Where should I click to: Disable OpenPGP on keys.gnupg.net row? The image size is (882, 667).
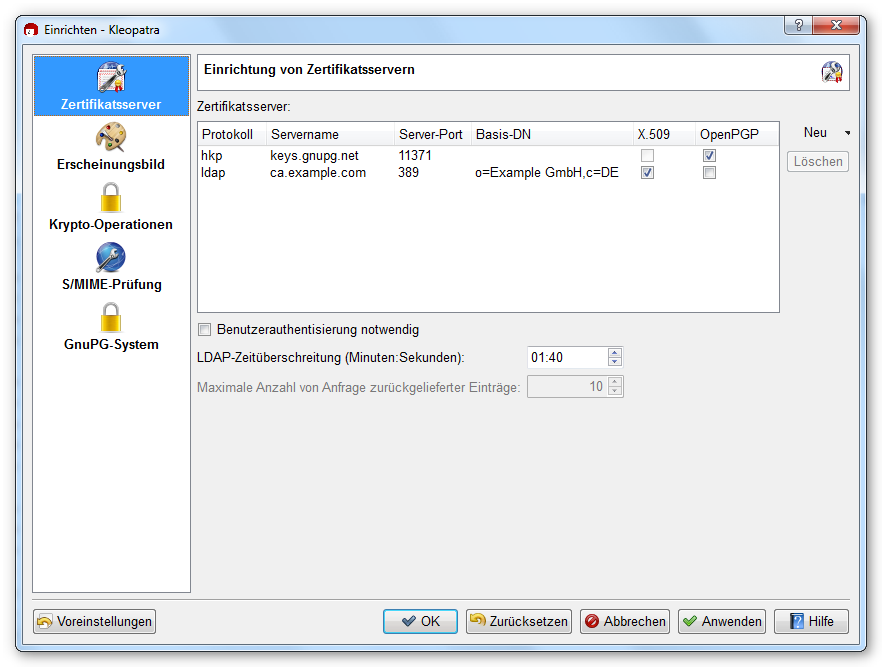(x=709, y=155)
